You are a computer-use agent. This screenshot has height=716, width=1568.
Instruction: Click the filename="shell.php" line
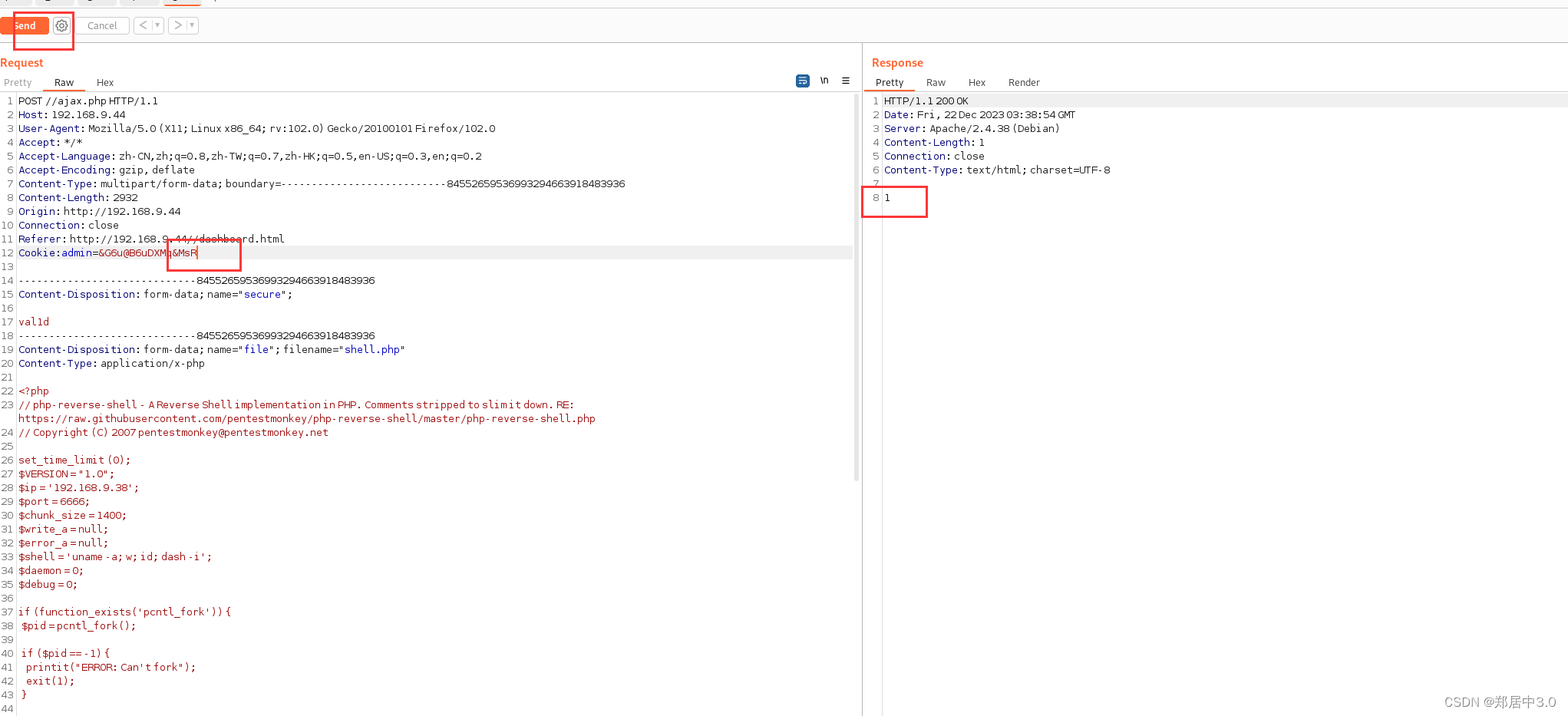pos(212,349)
